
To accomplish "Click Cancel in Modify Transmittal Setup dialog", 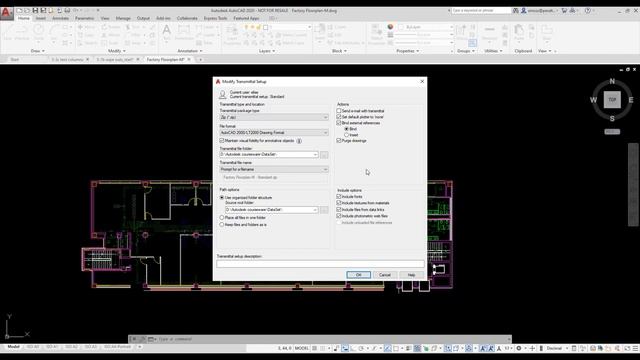I will pos(385,275).
